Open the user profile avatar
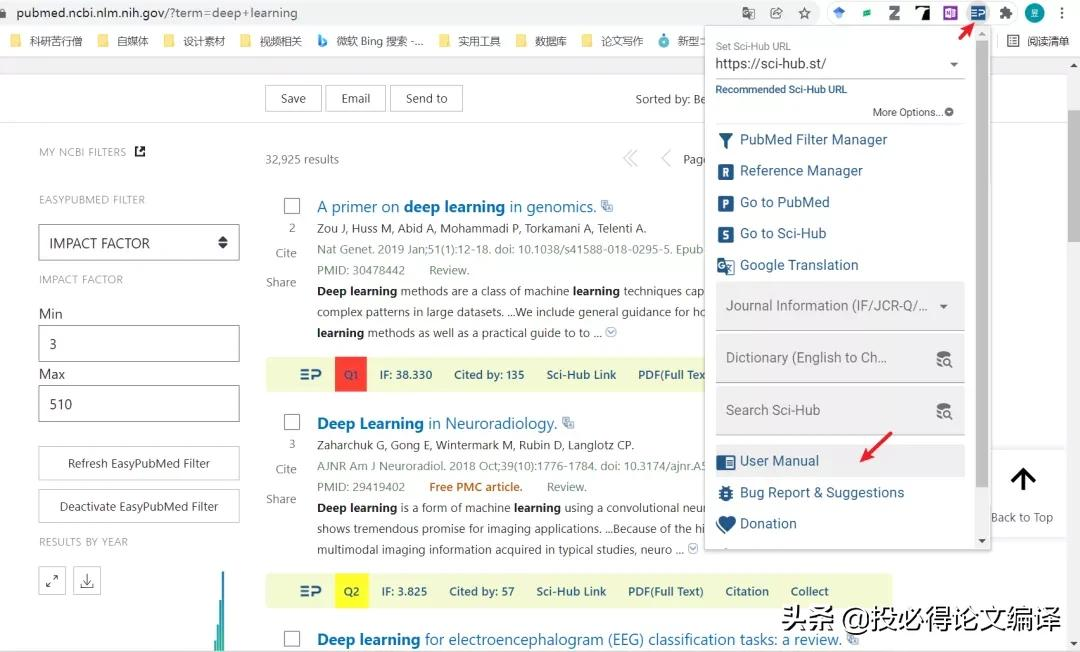1080x652 pixels. [x=1035, y=12]
